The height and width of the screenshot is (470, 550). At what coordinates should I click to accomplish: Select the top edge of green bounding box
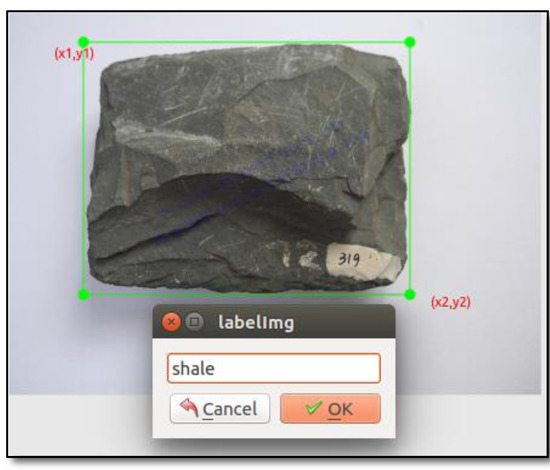tap(247, 42)
